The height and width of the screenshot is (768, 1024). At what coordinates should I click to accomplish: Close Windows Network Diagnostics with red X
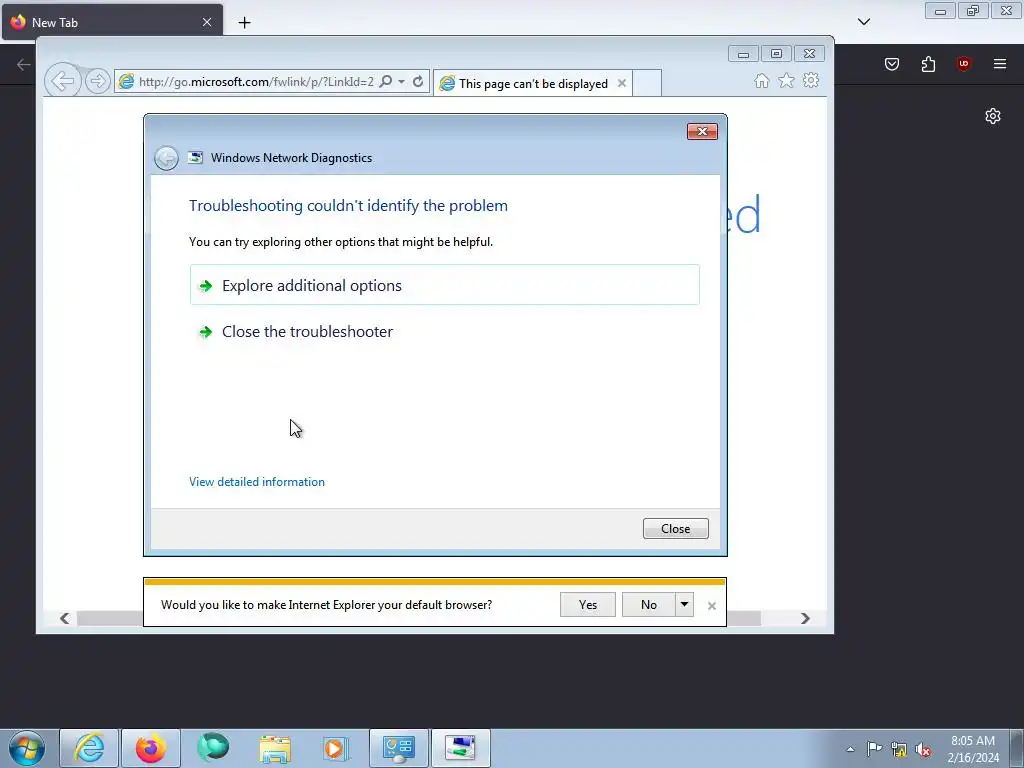(x=702, y=131)
